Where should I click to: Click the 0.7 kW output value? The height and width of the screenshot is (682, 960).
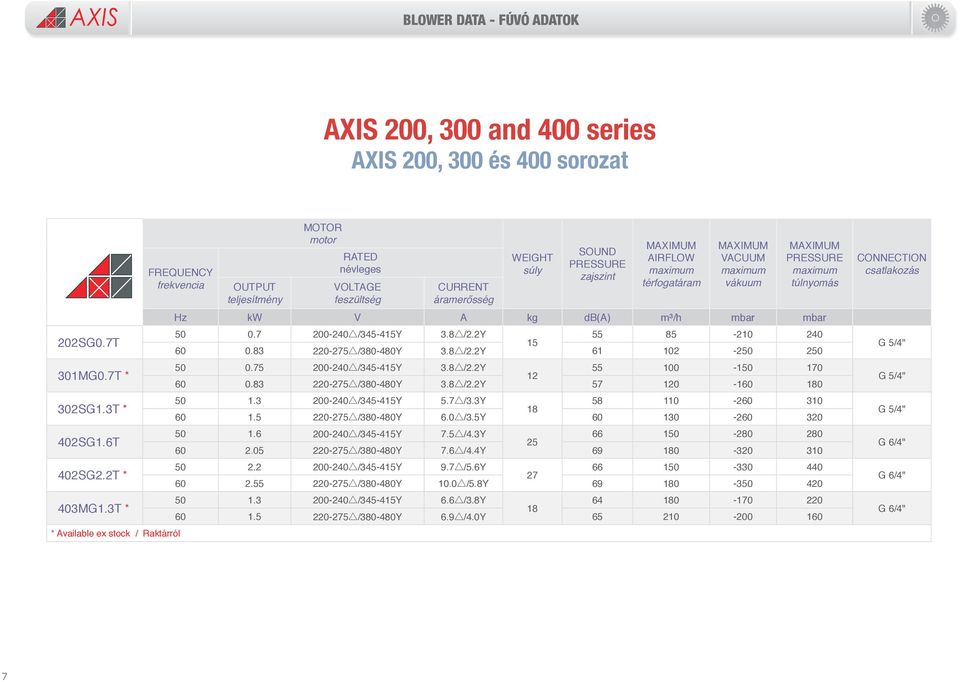point(255,334)
